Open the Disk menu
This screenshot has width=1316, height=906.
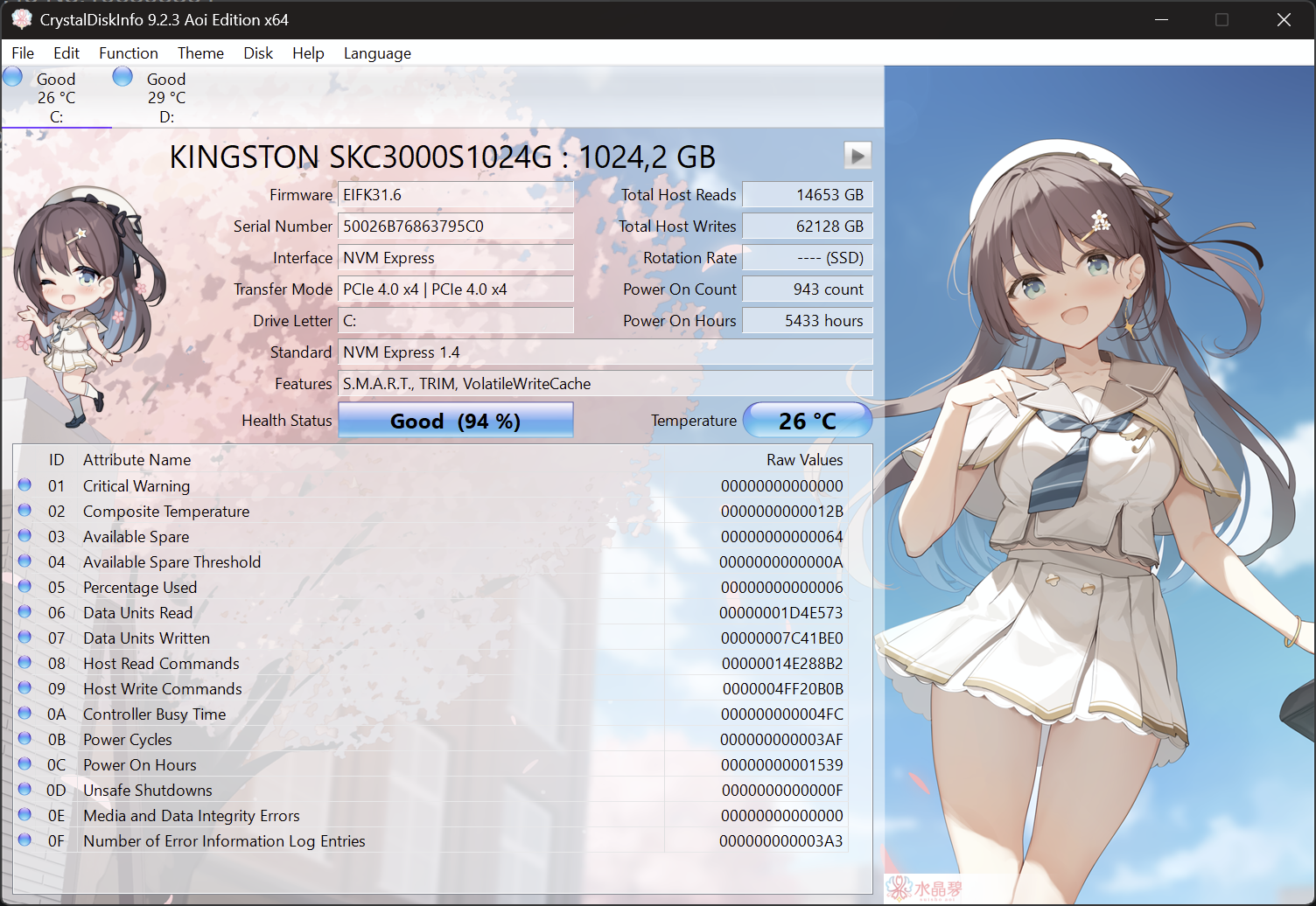pyautogui.click(x=257, y=53)
